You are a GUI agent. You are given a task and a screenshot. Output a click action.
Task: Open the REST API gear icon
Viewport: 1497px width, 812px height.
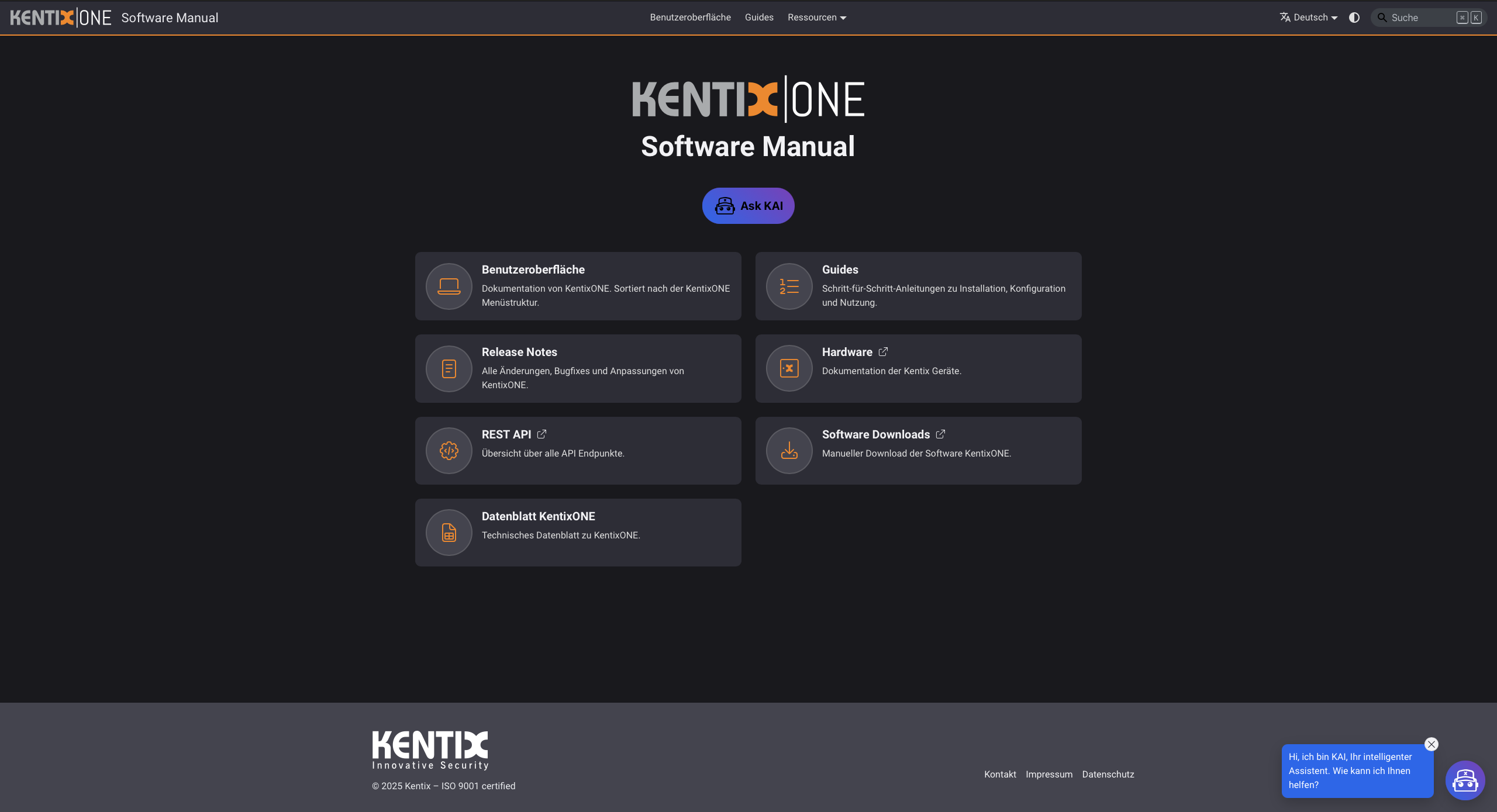[x=449, y=450]
